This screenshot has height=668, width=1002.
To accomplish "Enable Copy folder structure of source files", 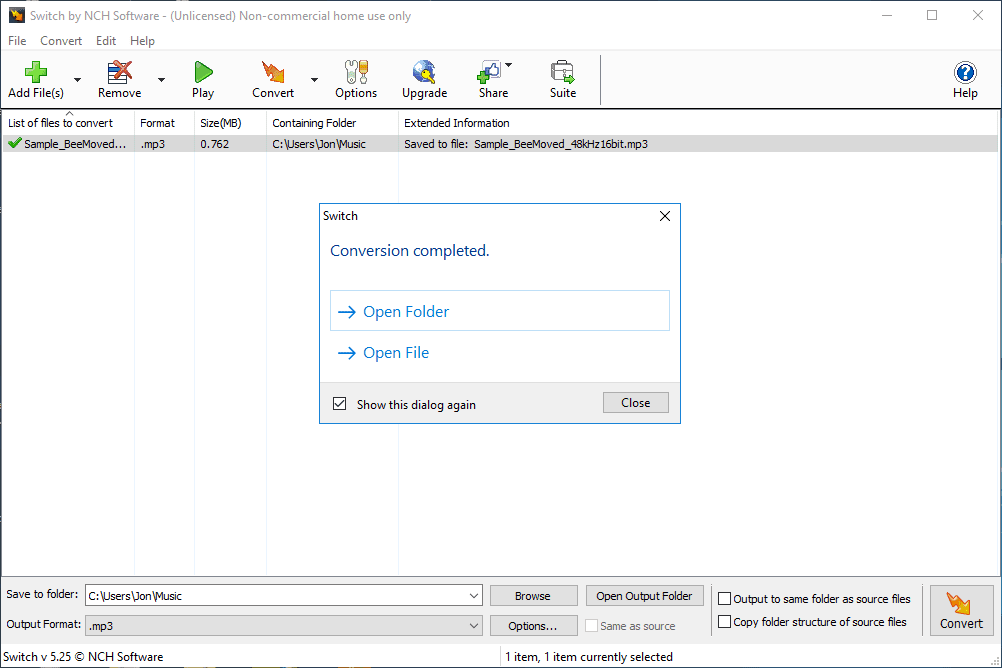I will (725, 622).
